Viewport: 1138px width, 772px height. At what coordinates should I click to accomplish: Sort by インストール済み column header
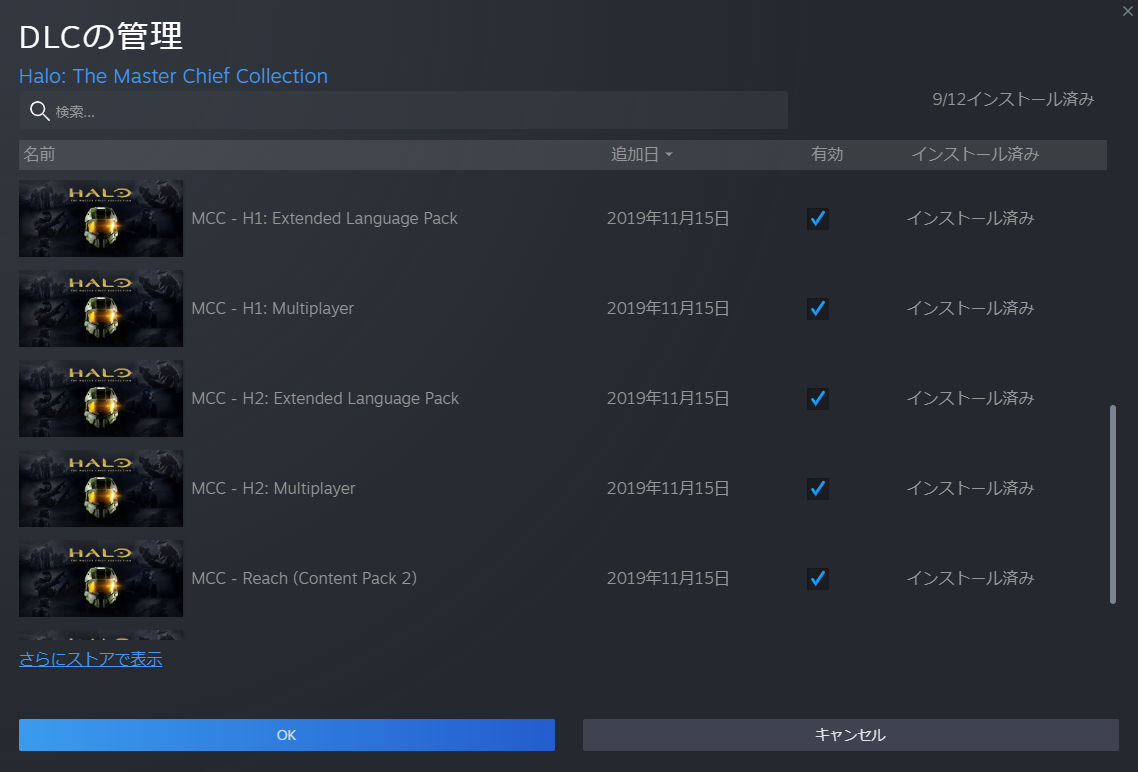pos(975,154)
